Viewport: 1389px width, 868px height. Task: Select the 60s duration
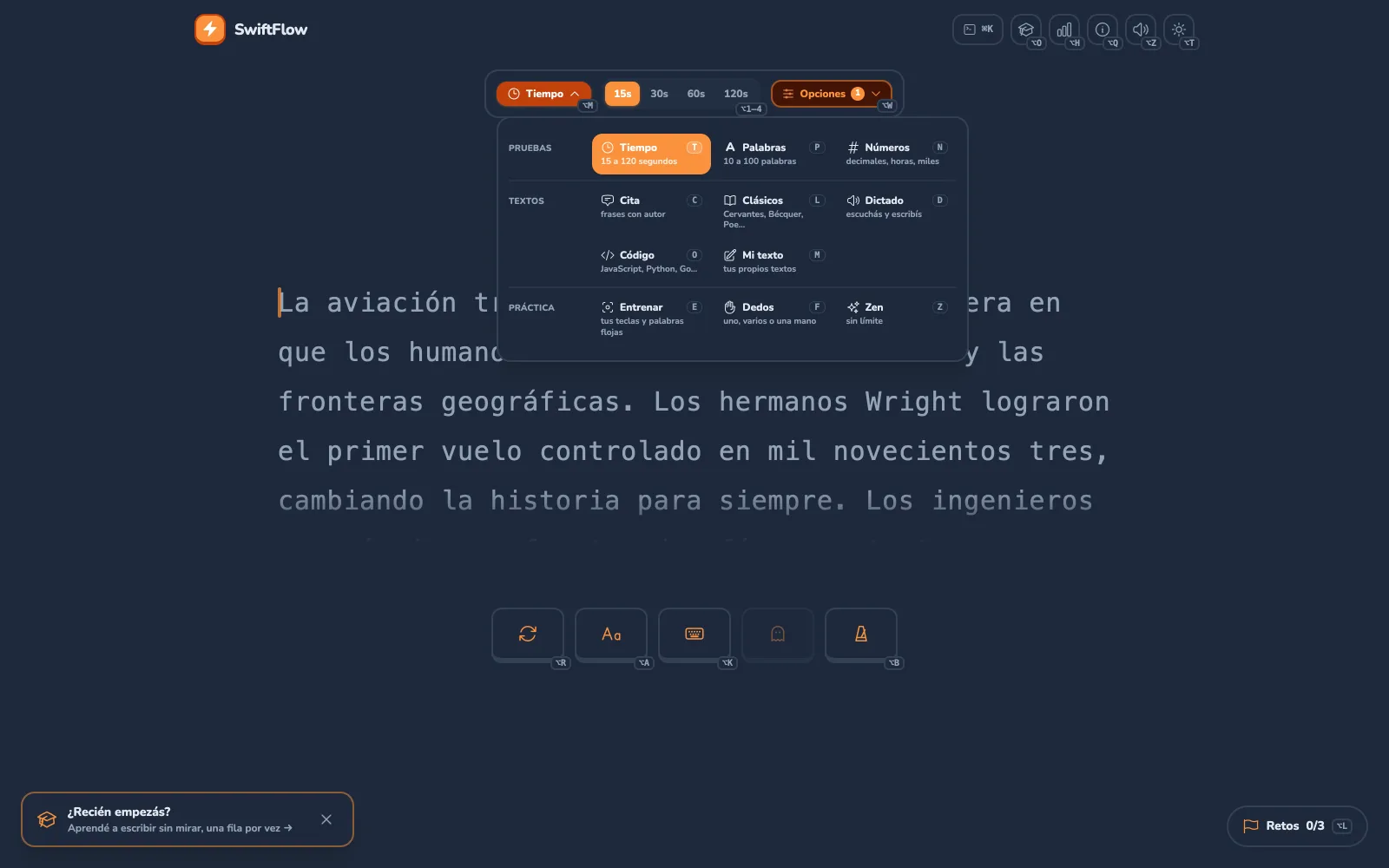(x=696, y=94)
